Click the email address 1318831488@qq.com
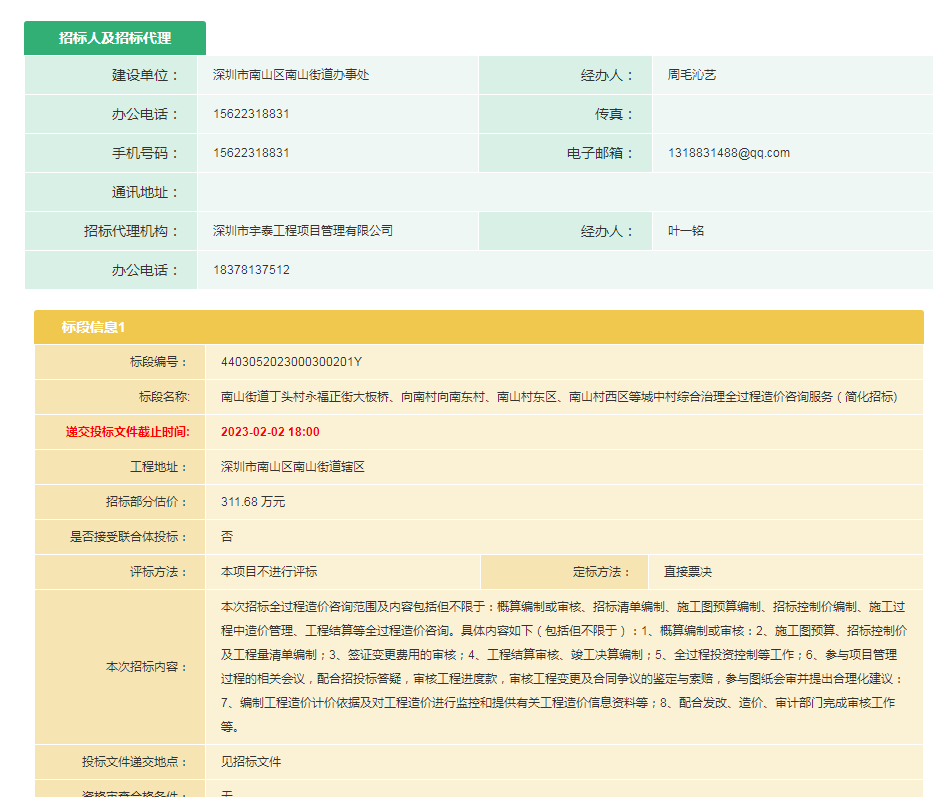The width and height of the screenshot is (948, 797). coord(729,153)
